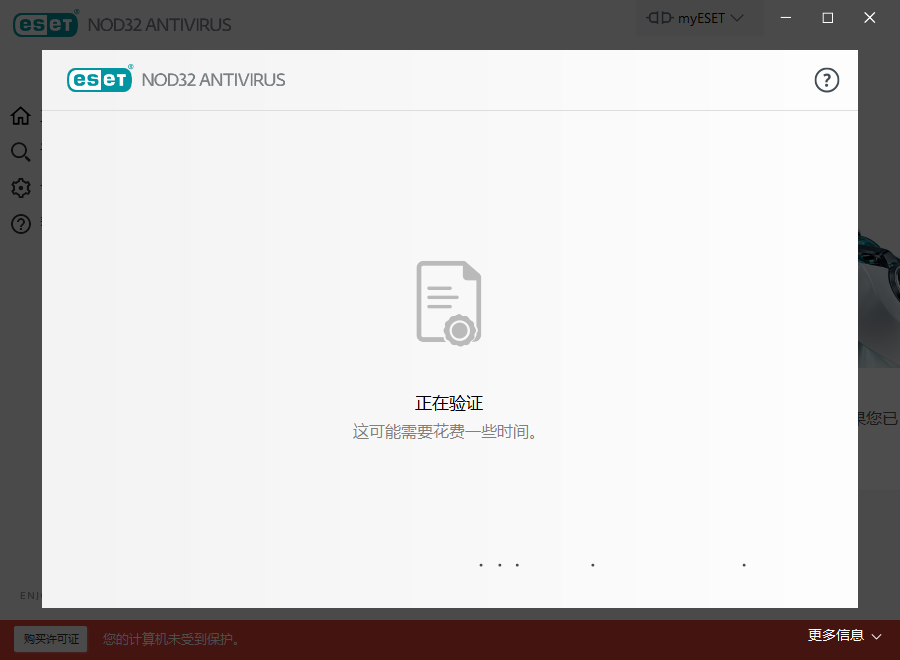900x660 pixels.
Task: Open the dialog help question mark icon
Action: pyautogui.click(x=827, y=80)
